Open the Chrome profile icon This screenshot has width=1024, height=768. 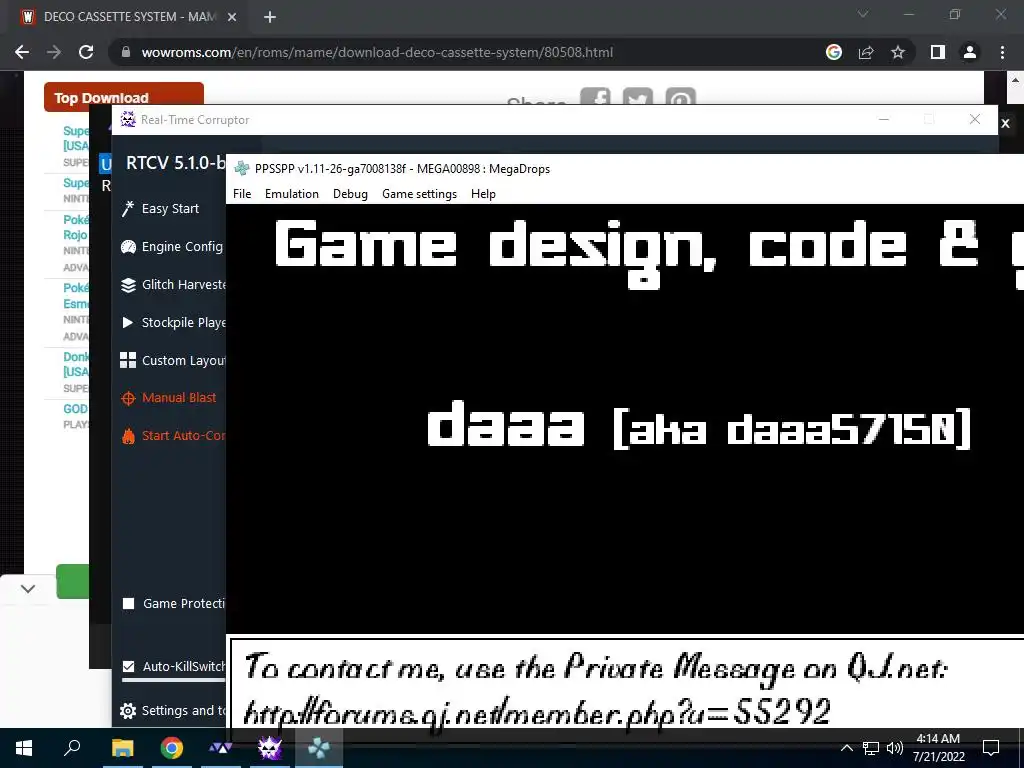[x=970, y=52]
